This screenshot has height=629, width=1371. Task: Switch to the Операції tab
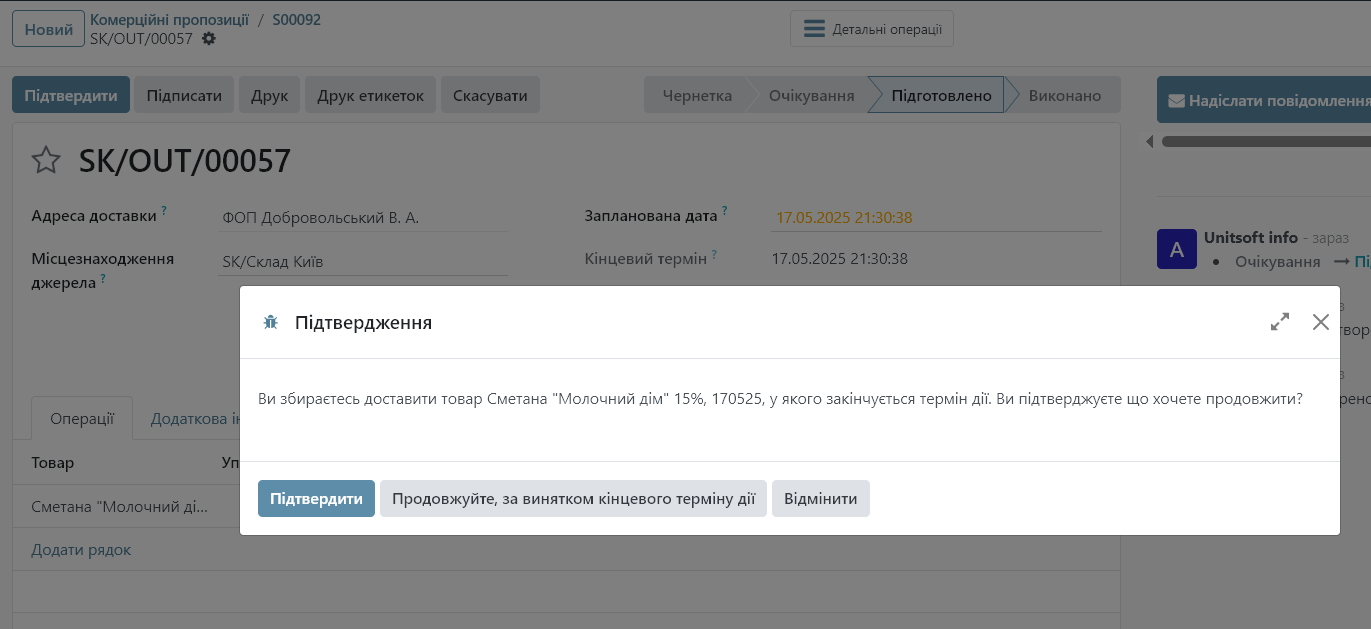click(82, 419)
